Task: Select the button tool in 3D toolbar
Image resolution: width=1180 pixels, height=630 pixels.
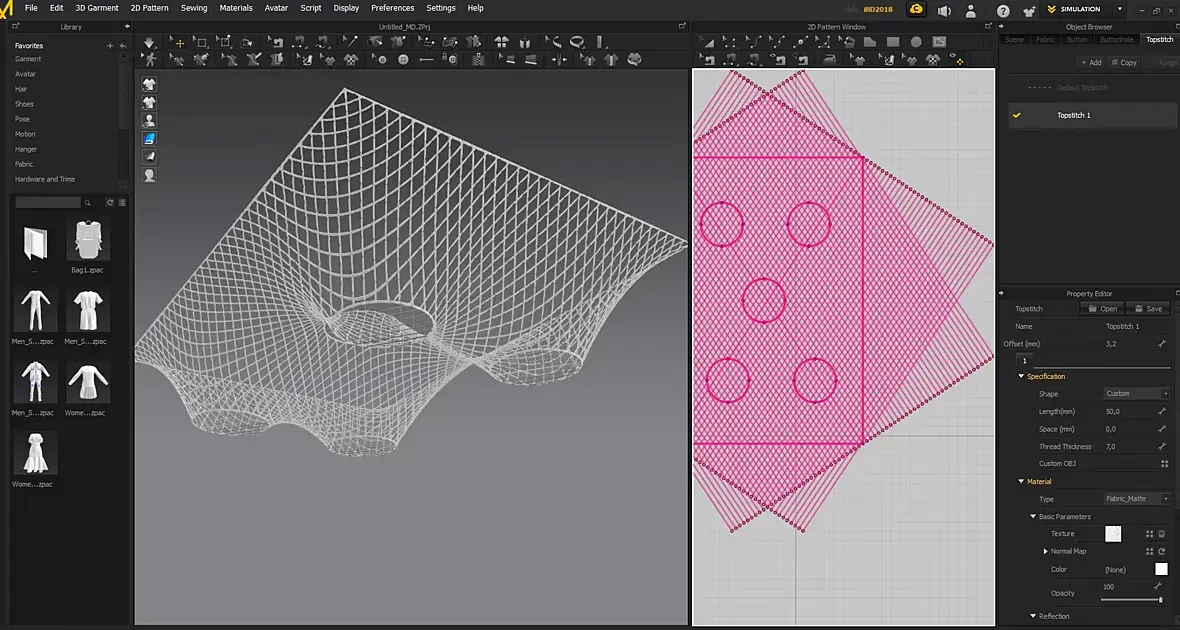Action: pos(403,60)
